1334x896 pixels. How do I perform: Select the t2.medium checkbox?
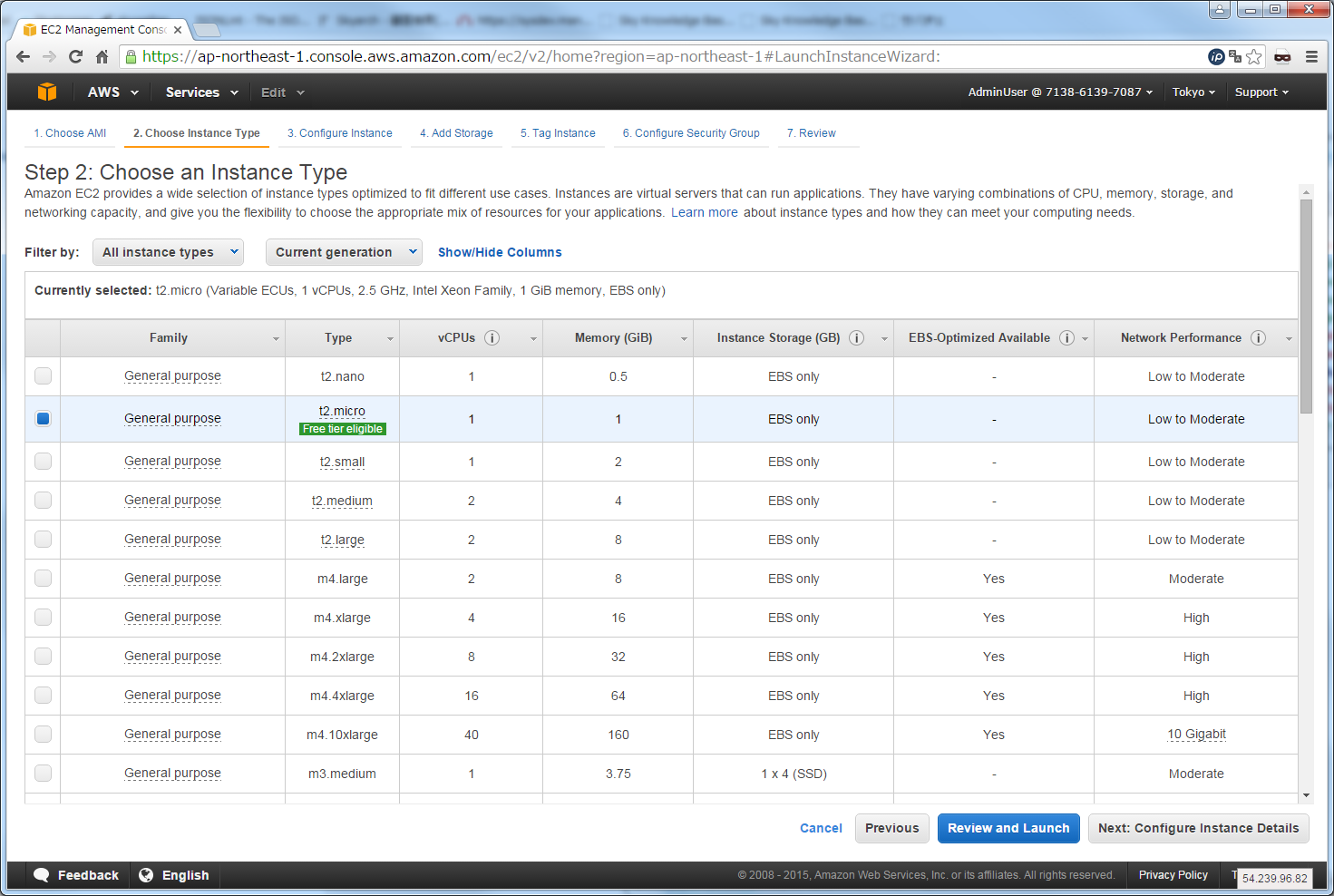tap(43, 500)
